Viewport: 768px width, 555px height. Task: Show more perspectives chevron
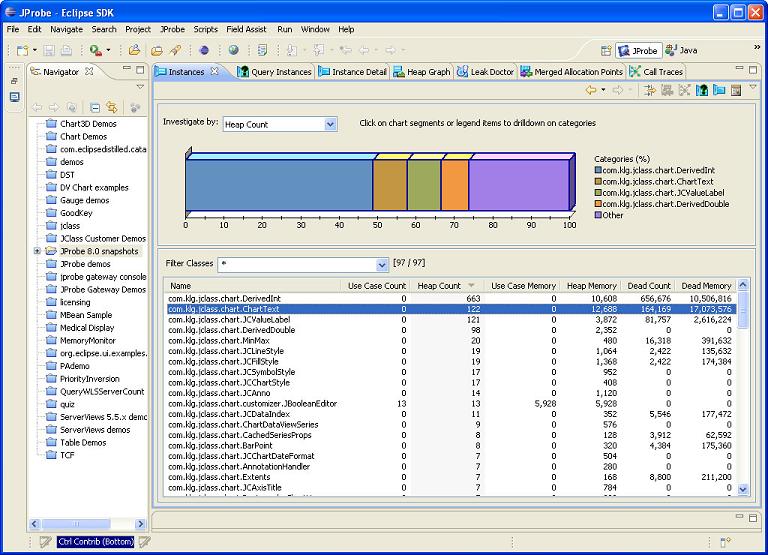click(x=757, y=48)
